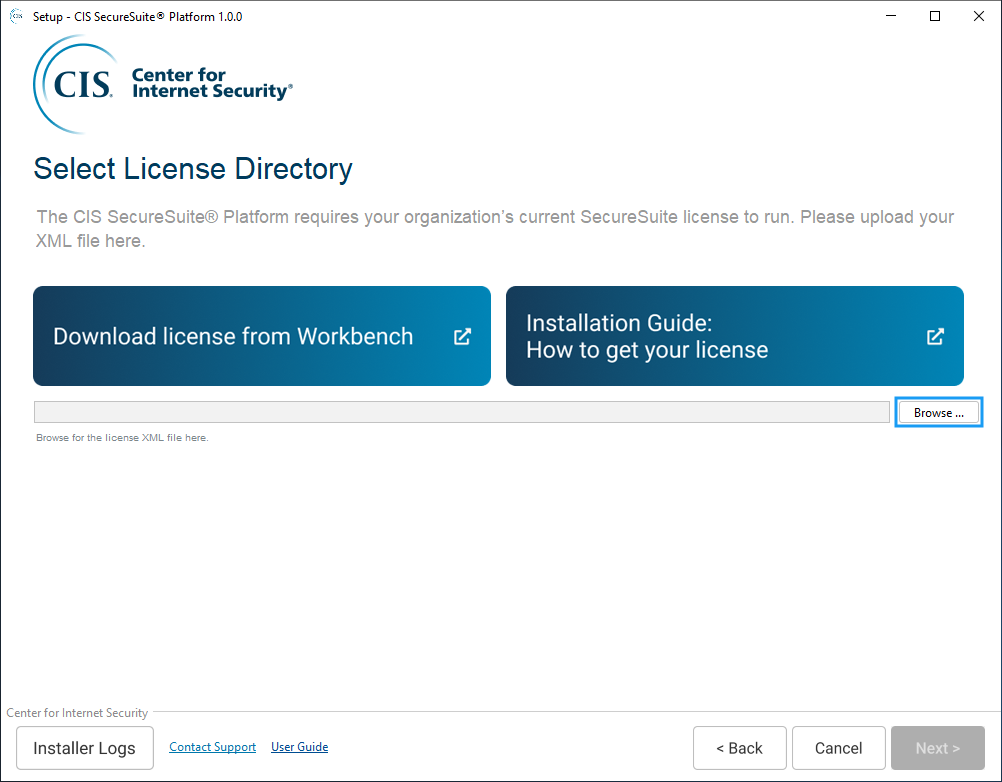The width and height of the screenshot is (1002, 782).
Task: Click the 'Select License Directory' heading
Action: pos(193,169)
